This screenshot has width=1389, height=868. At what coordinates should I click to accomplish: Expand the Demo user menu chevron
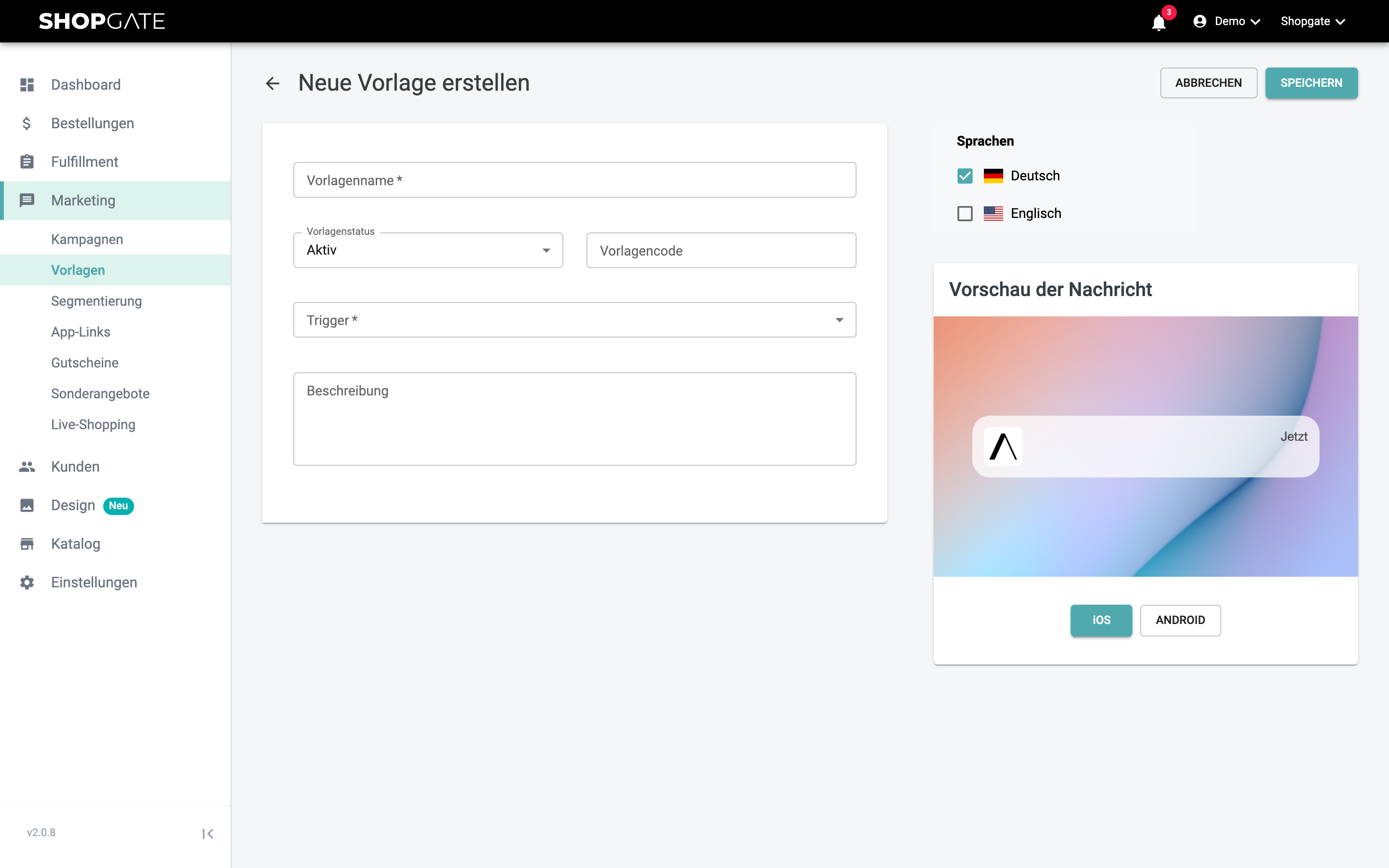coord(1255,22)
